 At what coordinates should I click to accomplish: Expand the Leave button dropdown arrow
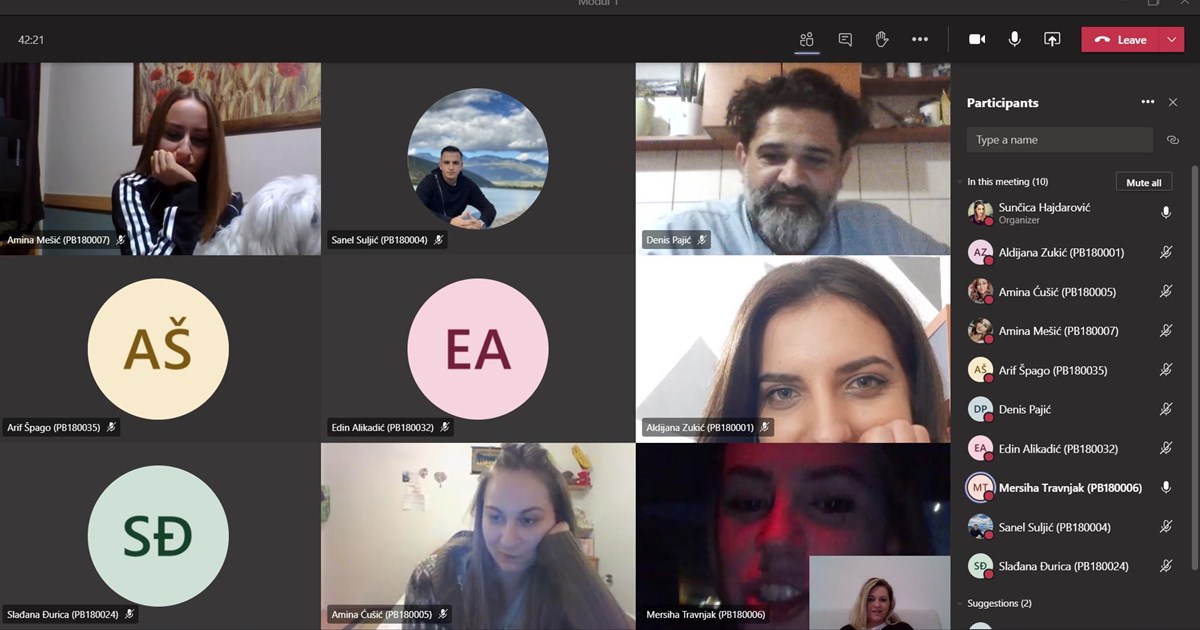coord(1172,40)
